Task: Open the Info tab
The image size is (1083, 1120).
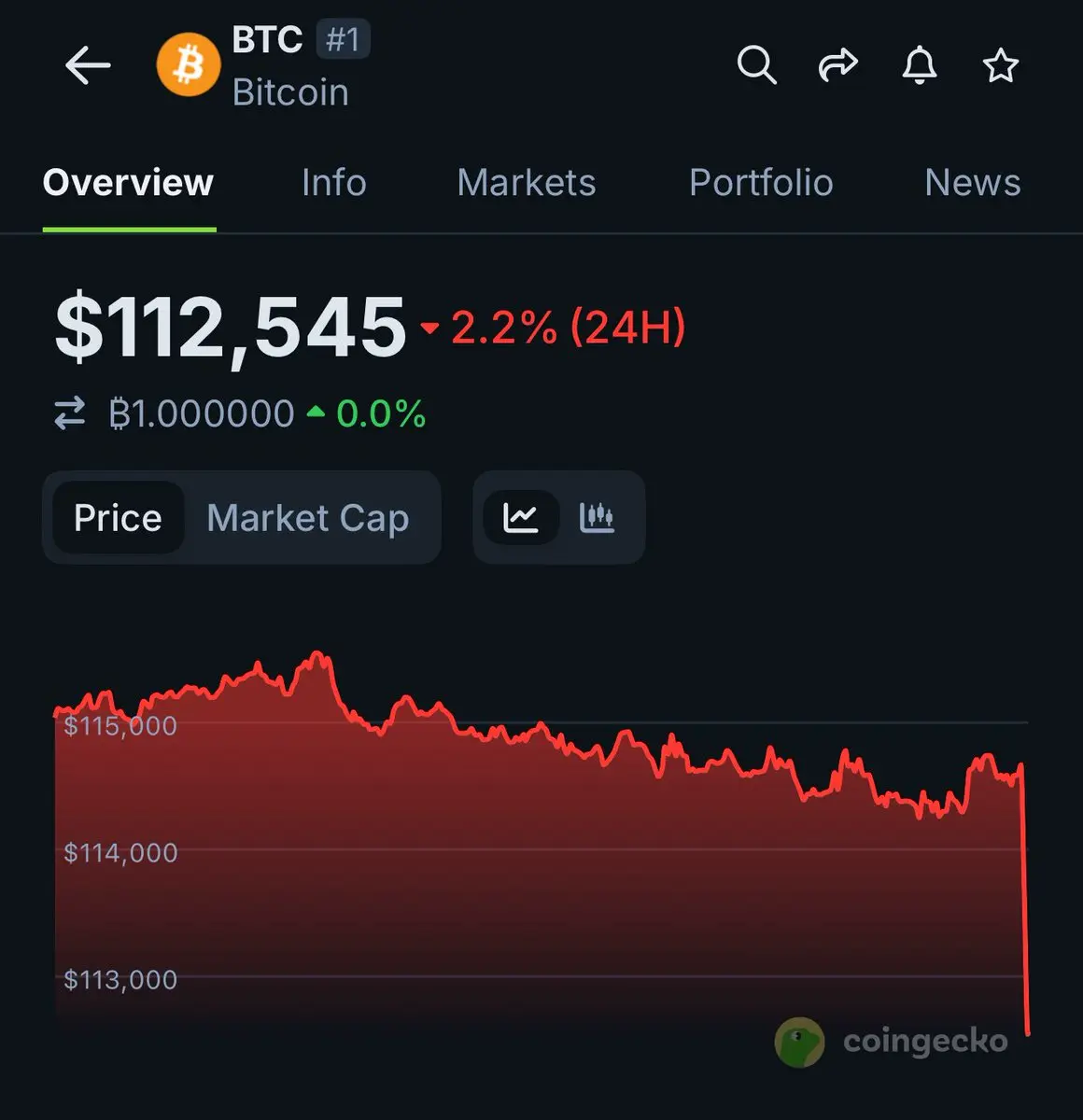Action: coord(333,183)
